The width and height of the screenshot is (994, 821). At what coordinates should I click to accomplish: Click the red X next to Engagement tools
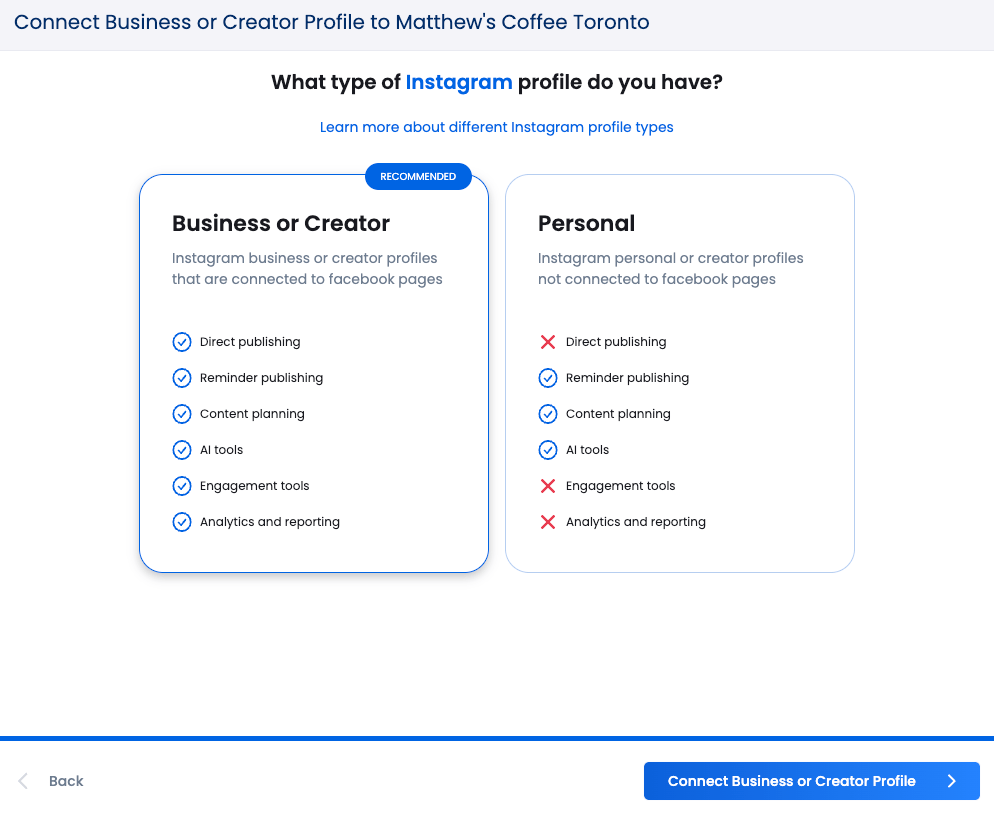coord(548,485)
